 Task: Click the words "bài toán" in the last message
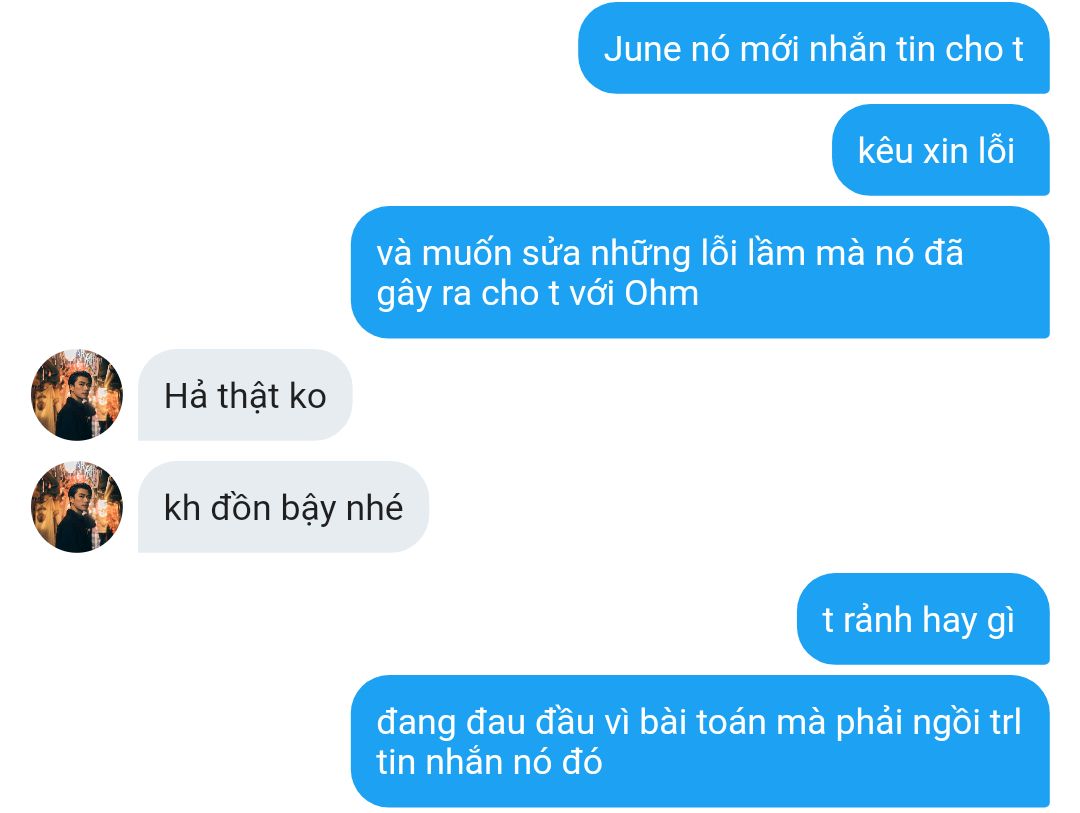point(703,722)
